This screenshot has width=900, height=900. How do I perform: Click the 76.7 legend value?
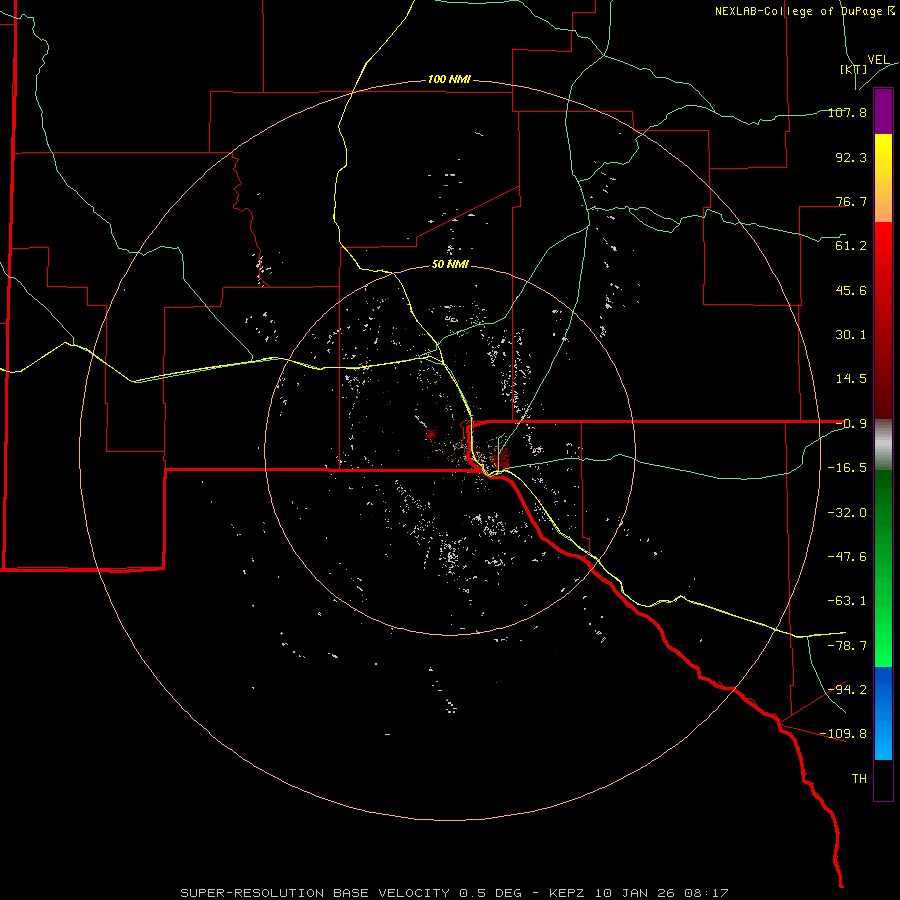coord(851,201)
